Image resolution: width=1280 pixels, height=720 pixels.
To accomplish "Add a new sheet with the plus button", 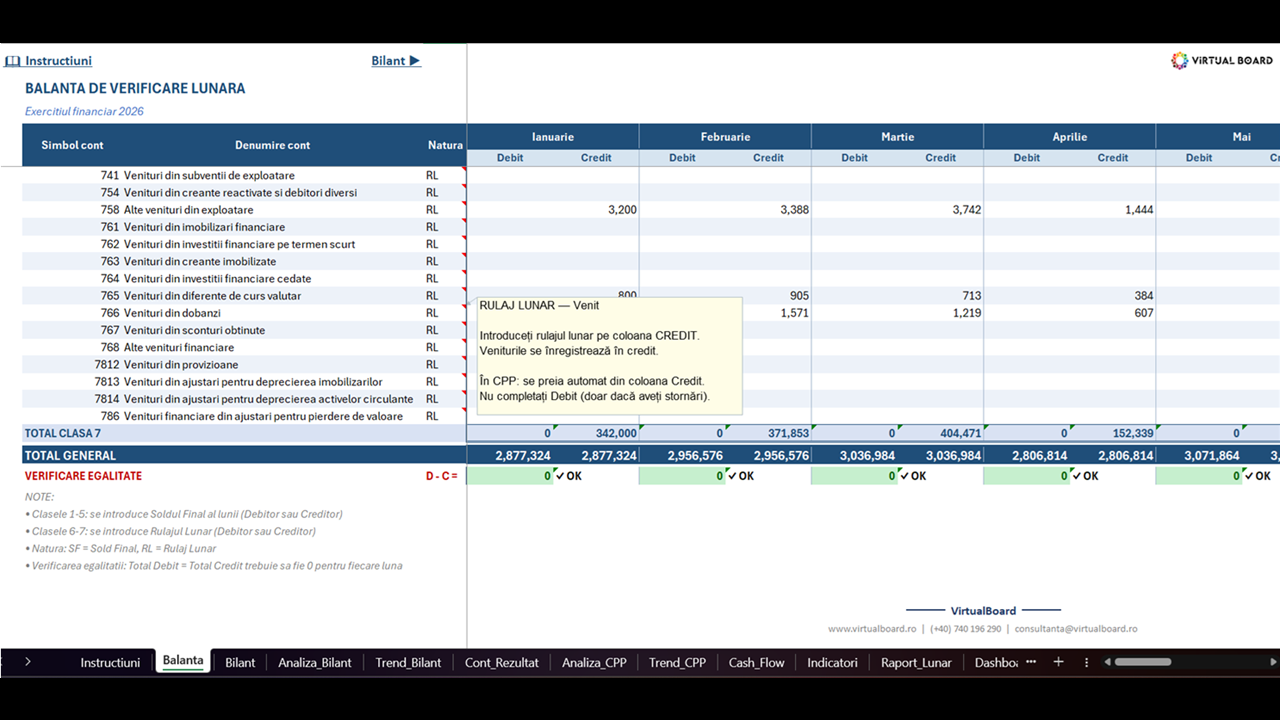I will pyautogui.click(x=1058, y=662).
